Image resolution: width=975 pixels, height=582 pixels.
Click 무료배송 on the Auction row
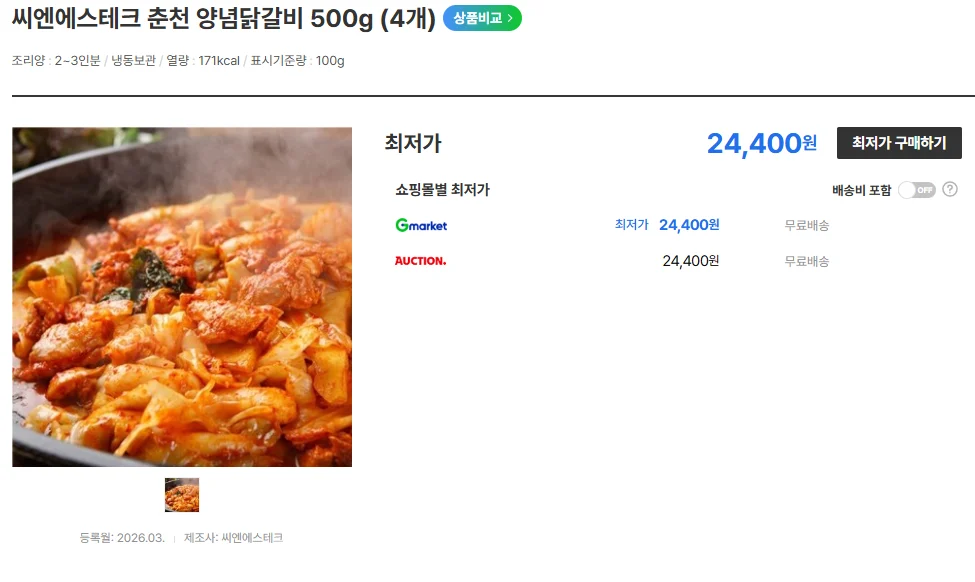[806, 262]
